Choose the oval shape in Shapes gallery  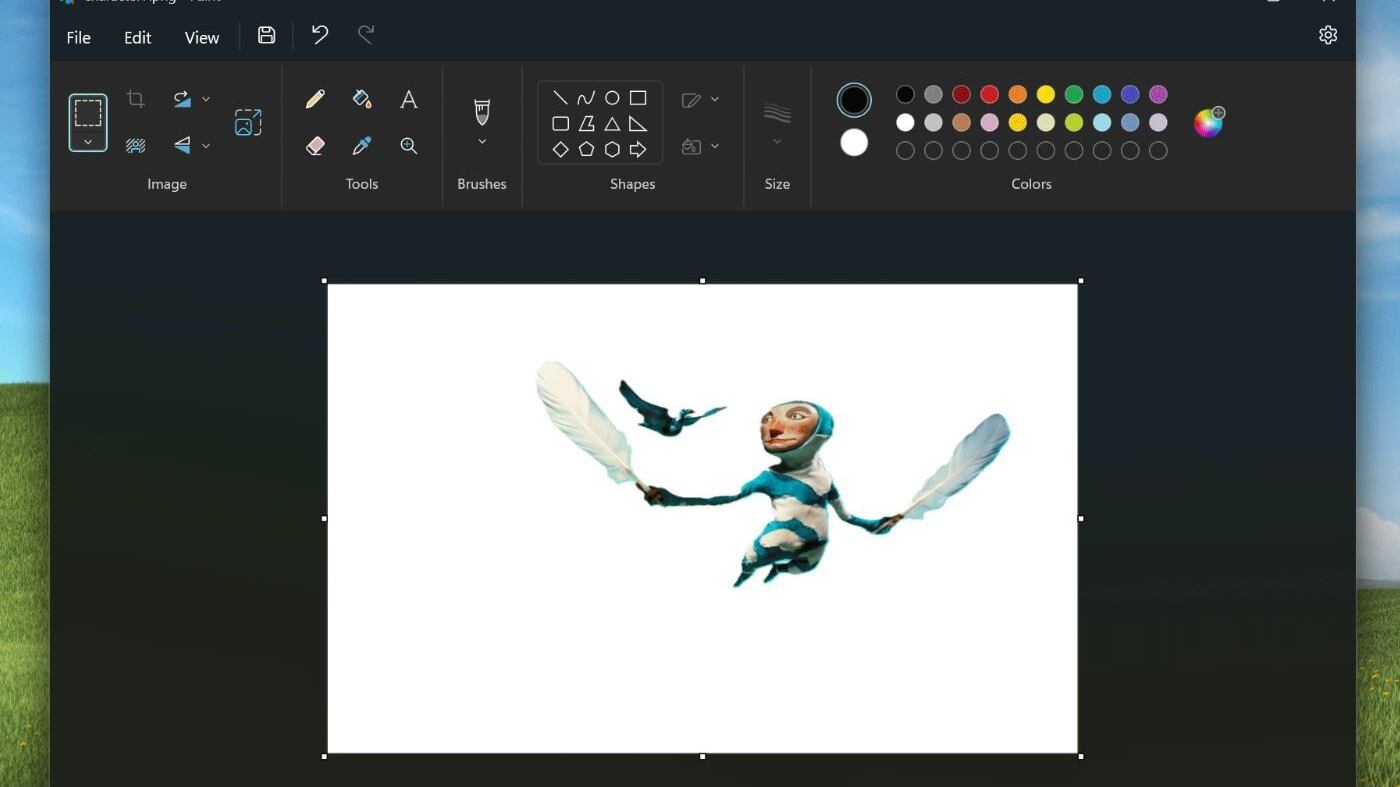(x=612, y=98)
